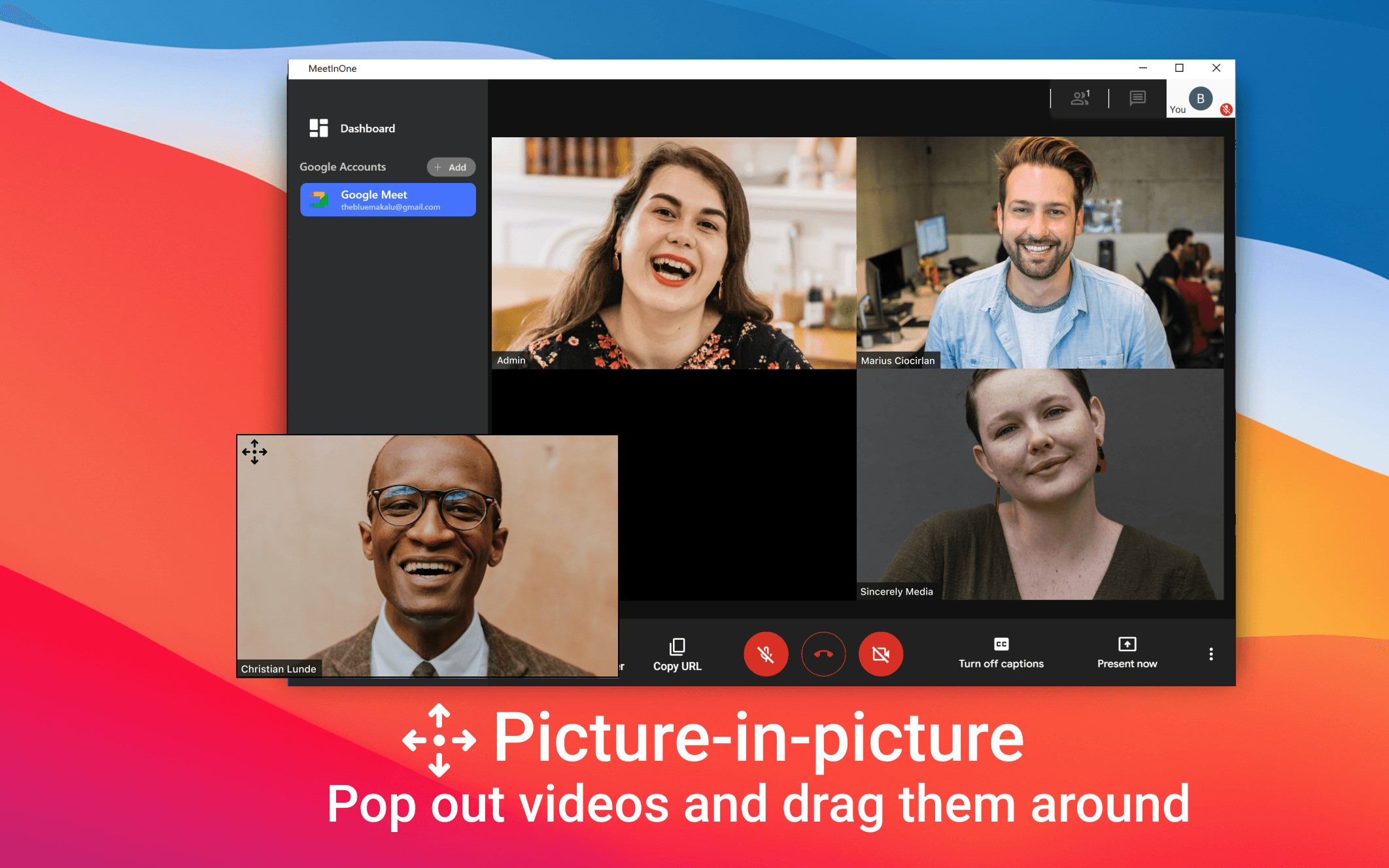Open the Dashboard menu item
The height and width of the screenshot is (868, 1389).
tap(367, 128)
